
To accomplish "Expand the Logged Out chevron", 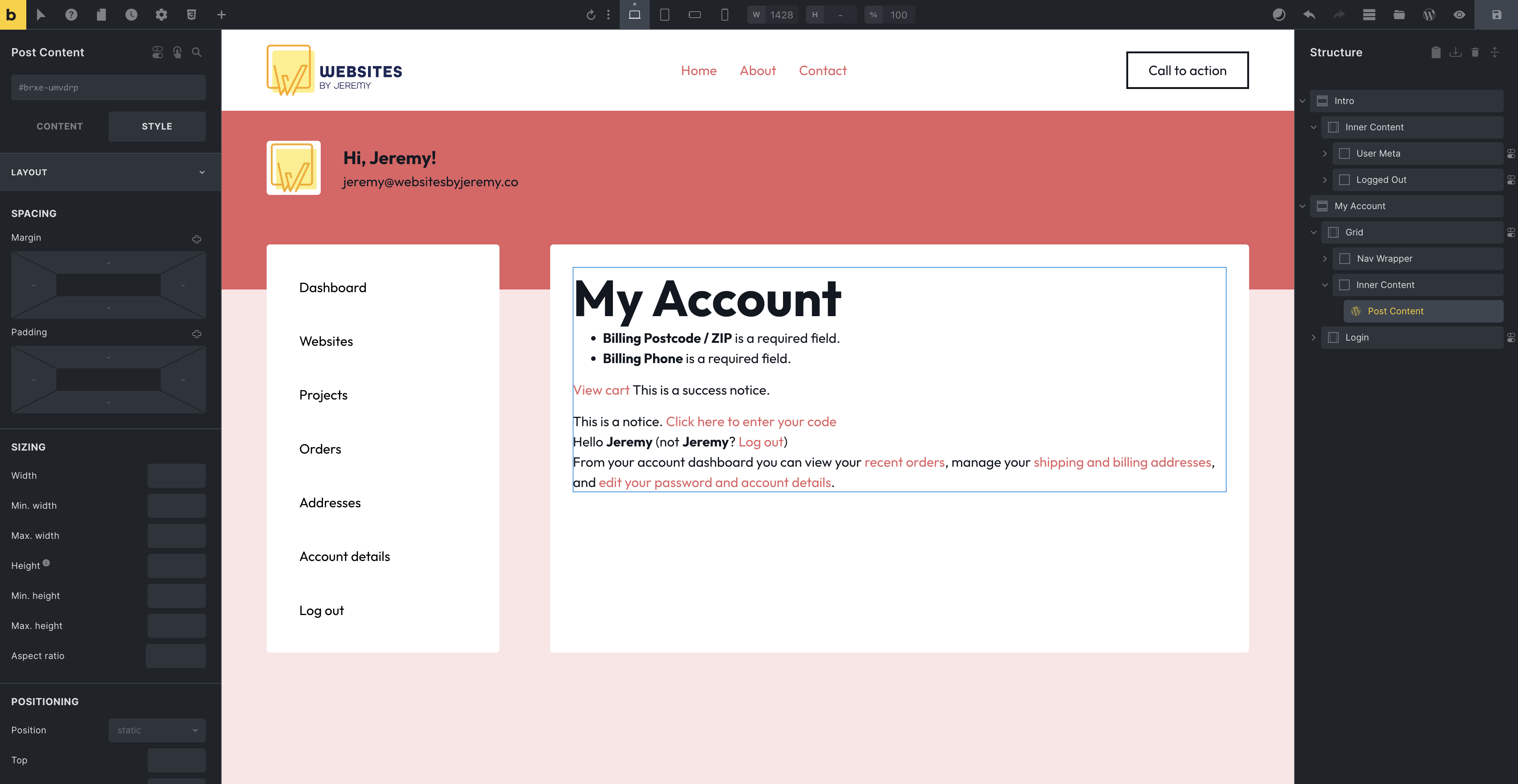I will coord(1325,180).
